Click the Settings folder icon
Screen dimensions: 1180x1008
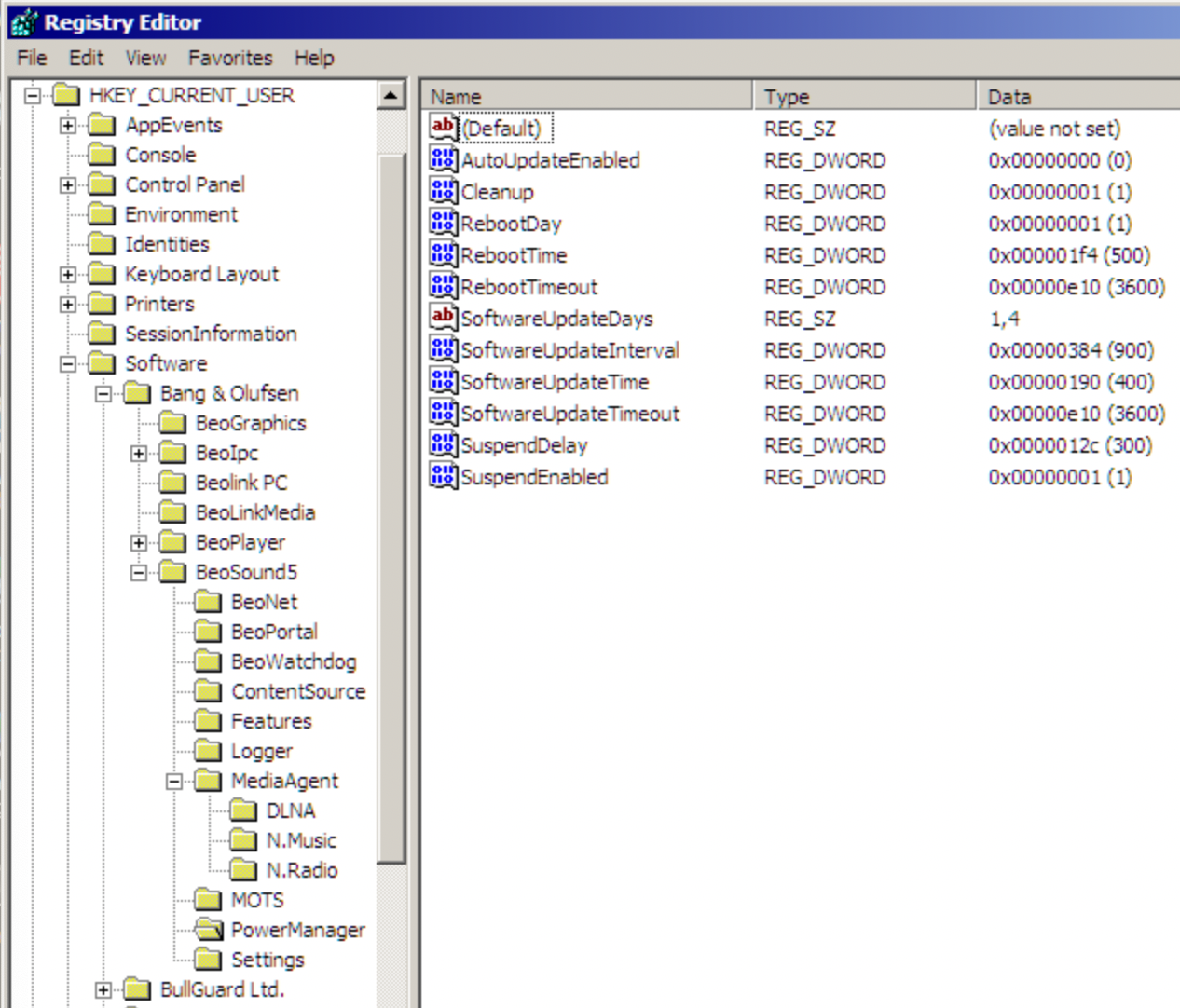click(x=208, y=960)
